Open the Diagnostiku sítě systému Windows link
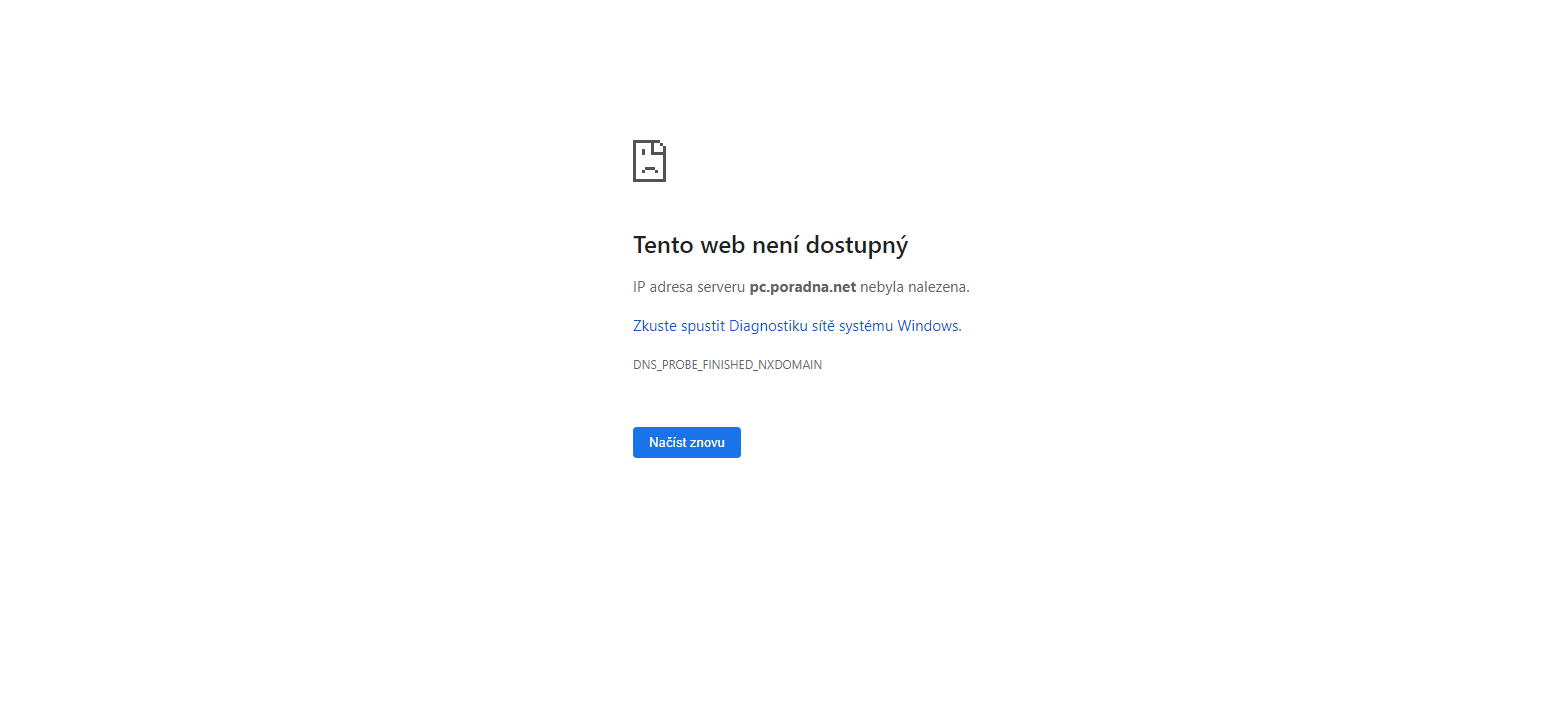 click(797, 326)
